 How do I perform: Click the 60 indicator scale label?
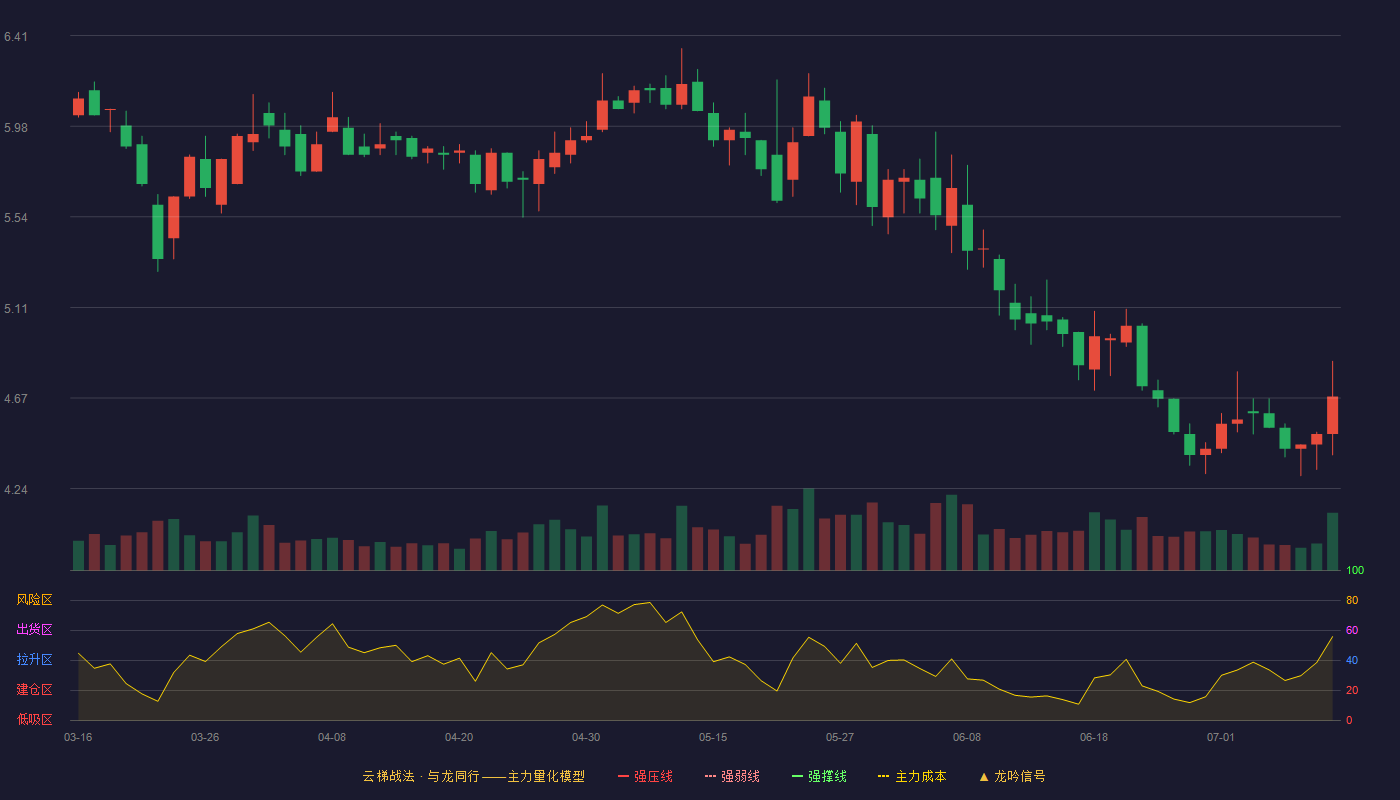[x=1352, y=631]
